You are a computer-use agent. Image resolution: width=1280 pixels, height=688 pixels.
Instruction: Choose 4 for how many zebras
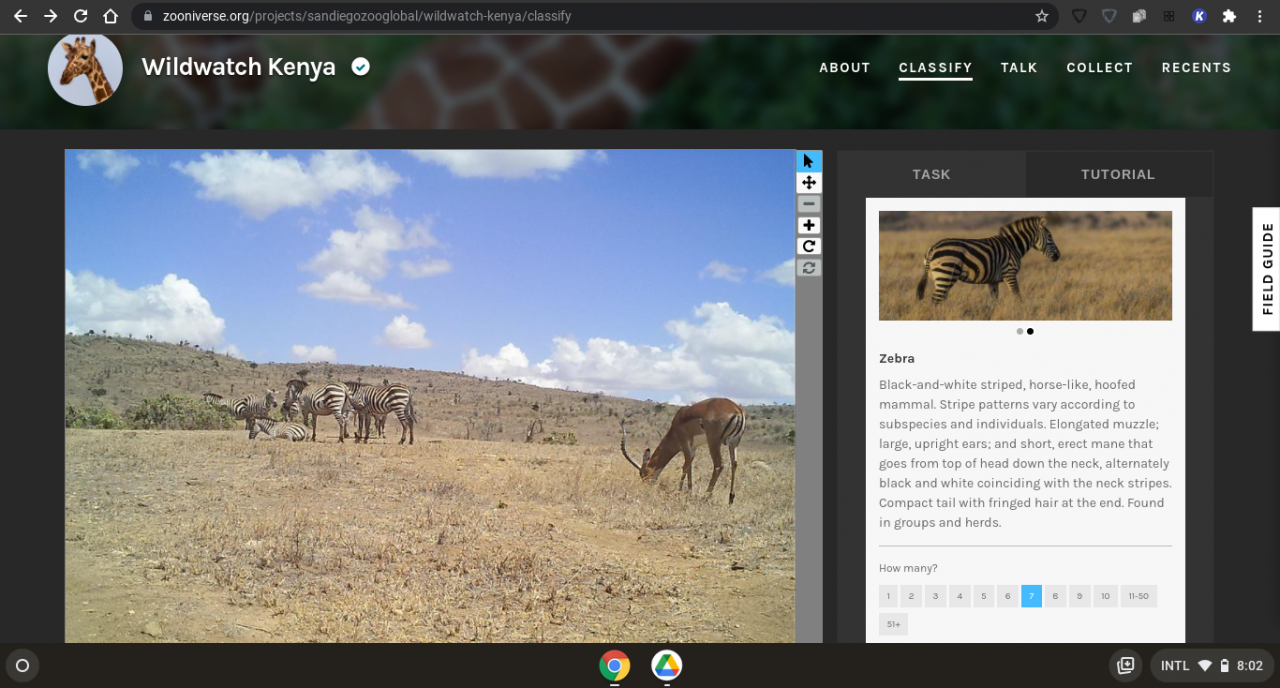point(959,596)
